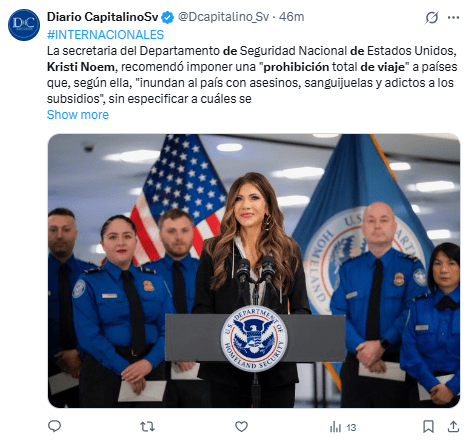Click the Homeland Security podium seal in photo
The height and width of the screenshot is (440, 471).
tap(254, 338)
